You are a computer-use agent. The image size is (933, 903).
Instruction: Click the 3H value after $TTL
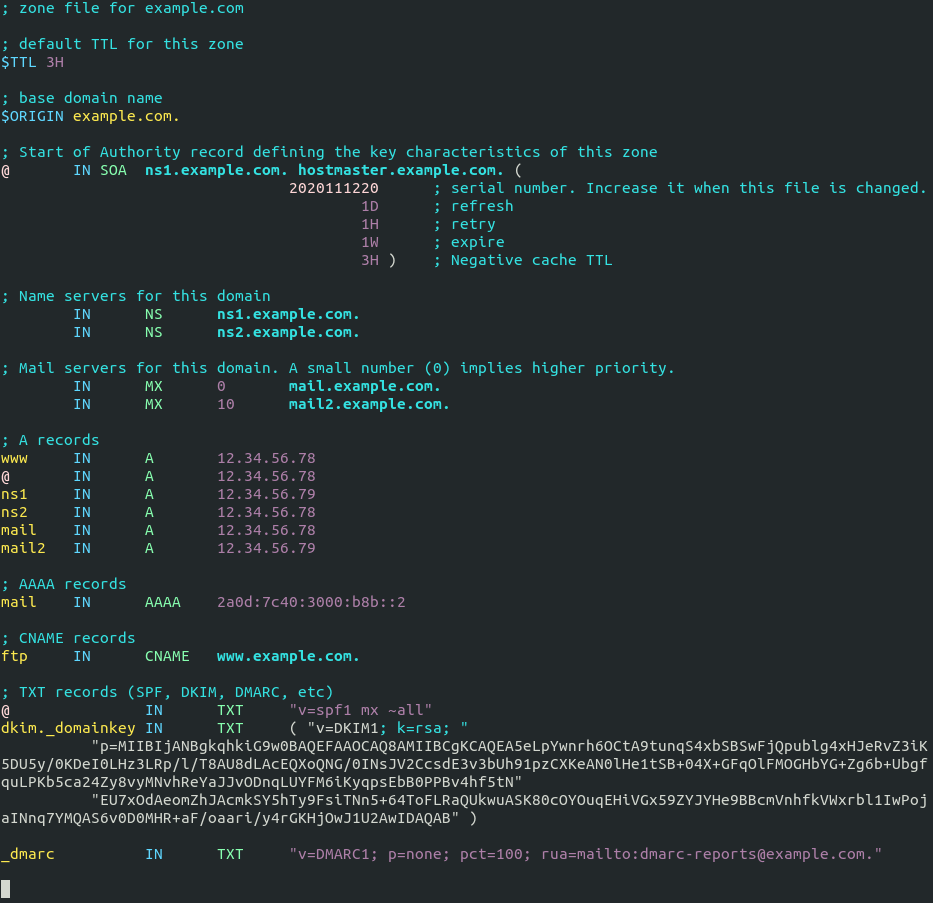click(55, 62)
